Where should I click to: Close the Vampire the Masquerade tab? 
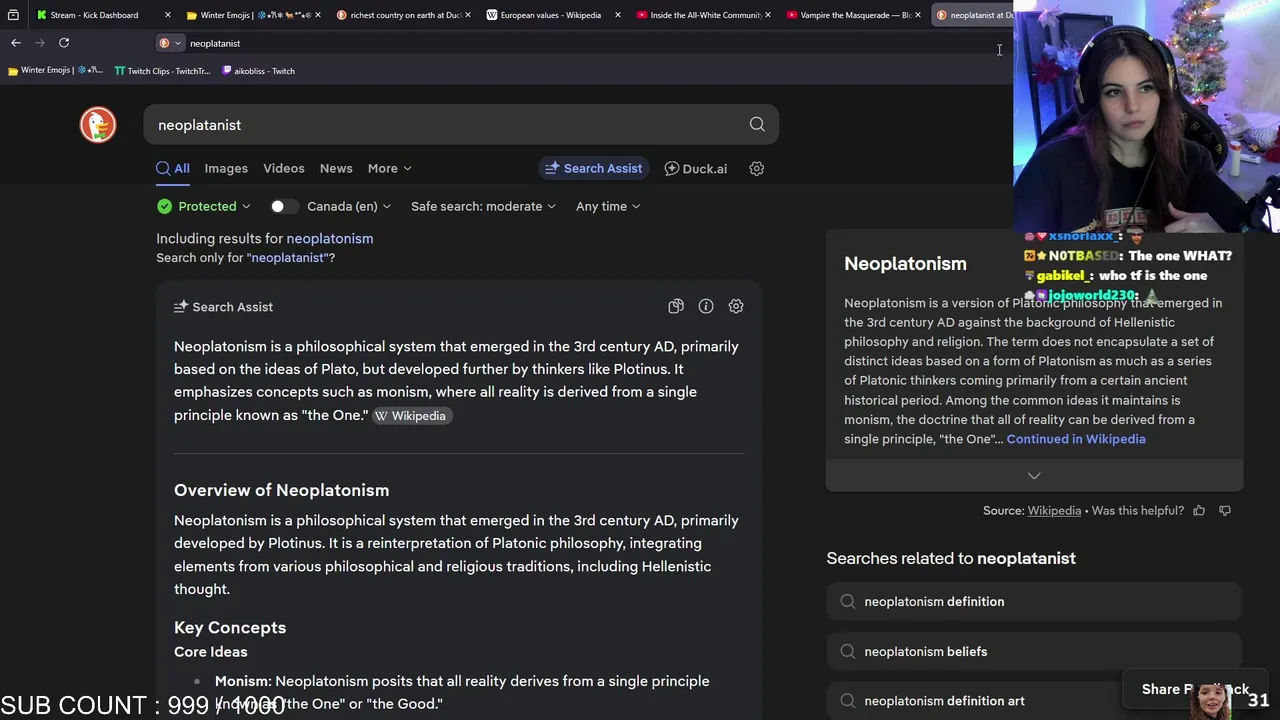918,15
